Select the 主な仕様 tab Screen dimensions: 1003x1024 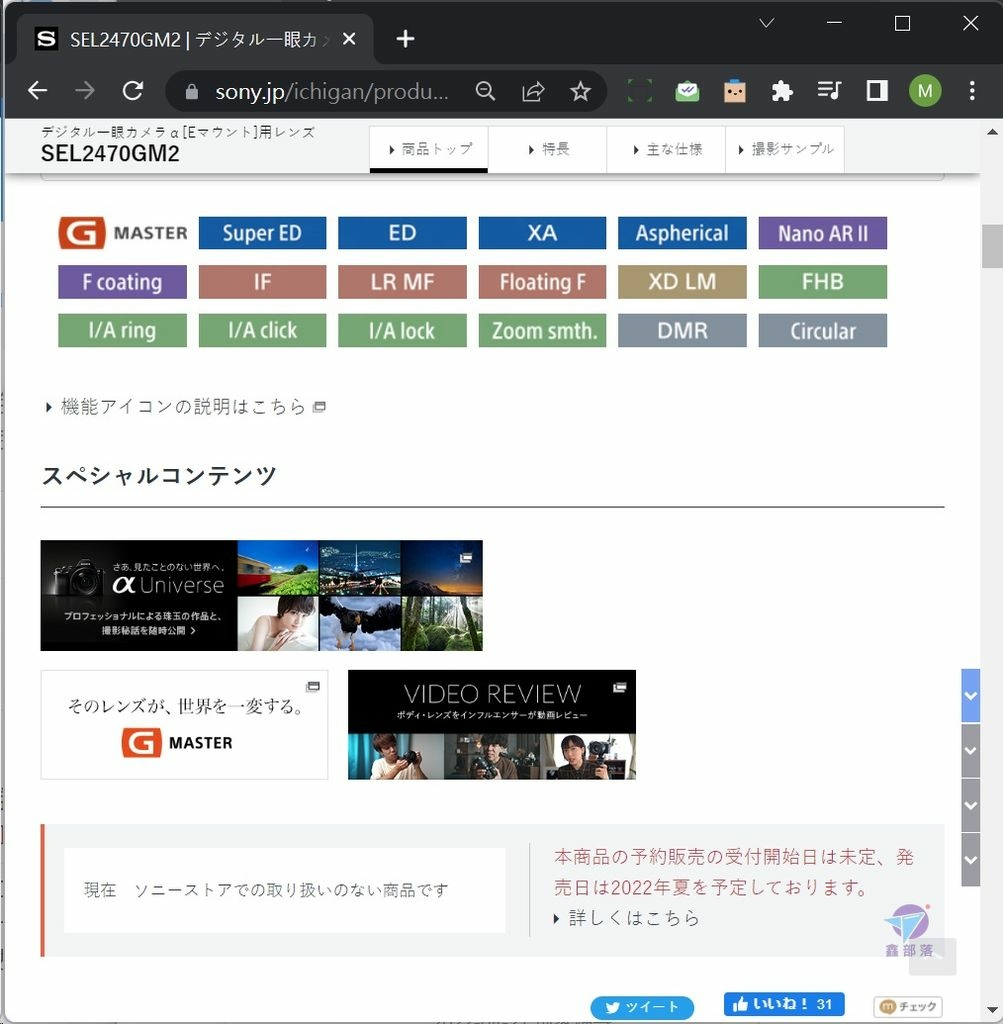[x=666, y=150]
